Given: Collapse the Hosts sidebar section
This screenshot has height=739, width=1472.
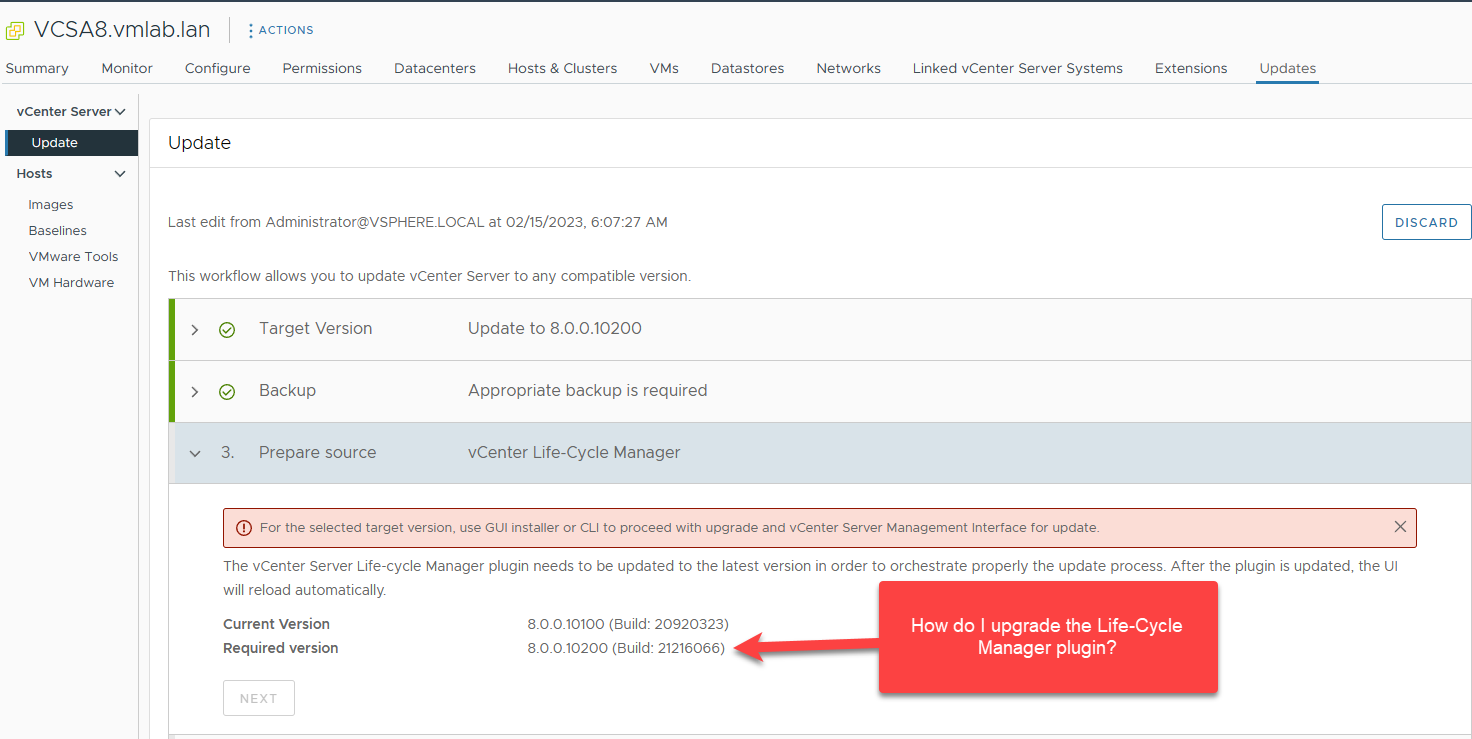Looking at the screenshot, I should point(120,173).
